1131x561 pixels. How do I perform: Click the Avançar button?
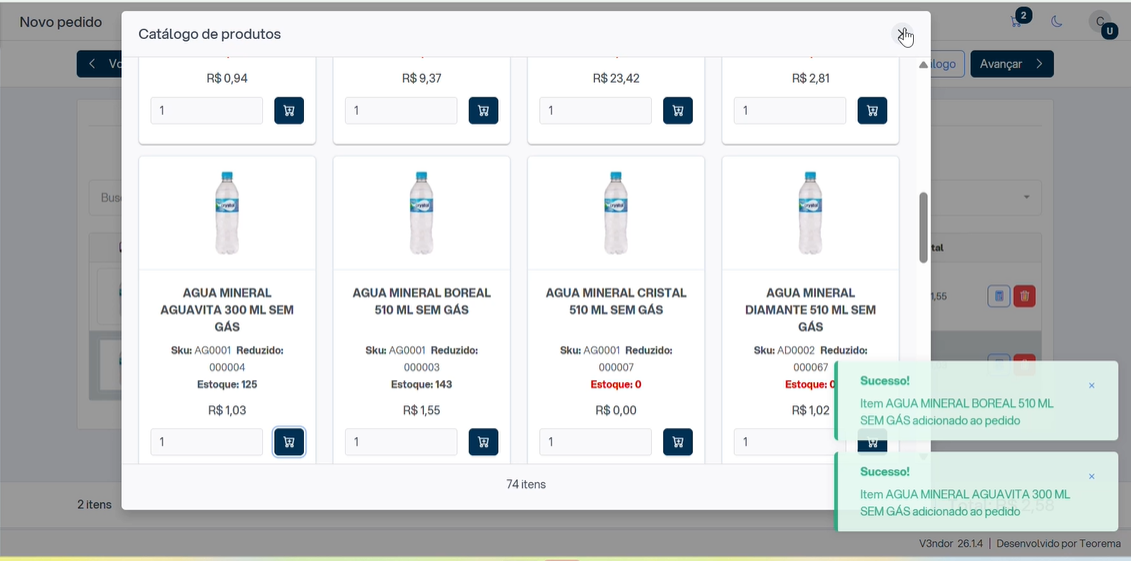(1012, 63)
